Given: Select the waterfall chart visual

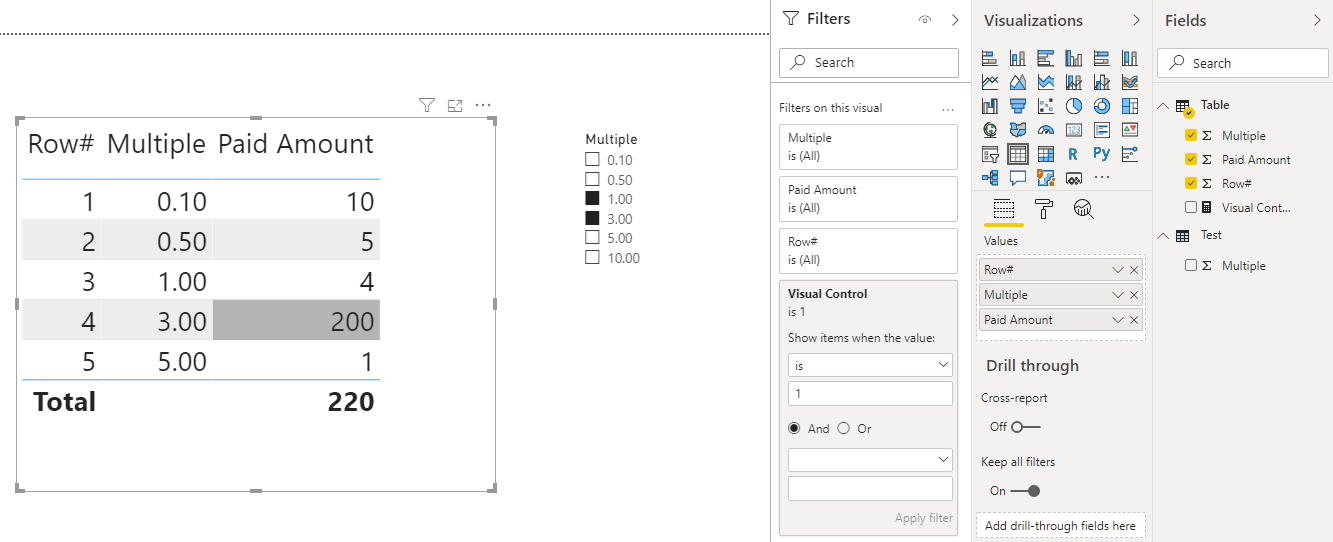Looking at the screenshot, I should tap(990, 106).
